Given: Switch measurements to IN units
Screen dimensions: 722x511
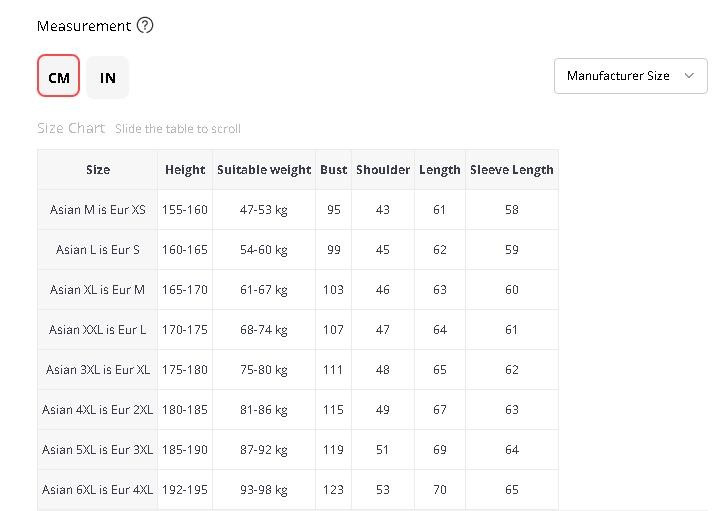Looking at the screenshot, I should (x=108, y=77).
